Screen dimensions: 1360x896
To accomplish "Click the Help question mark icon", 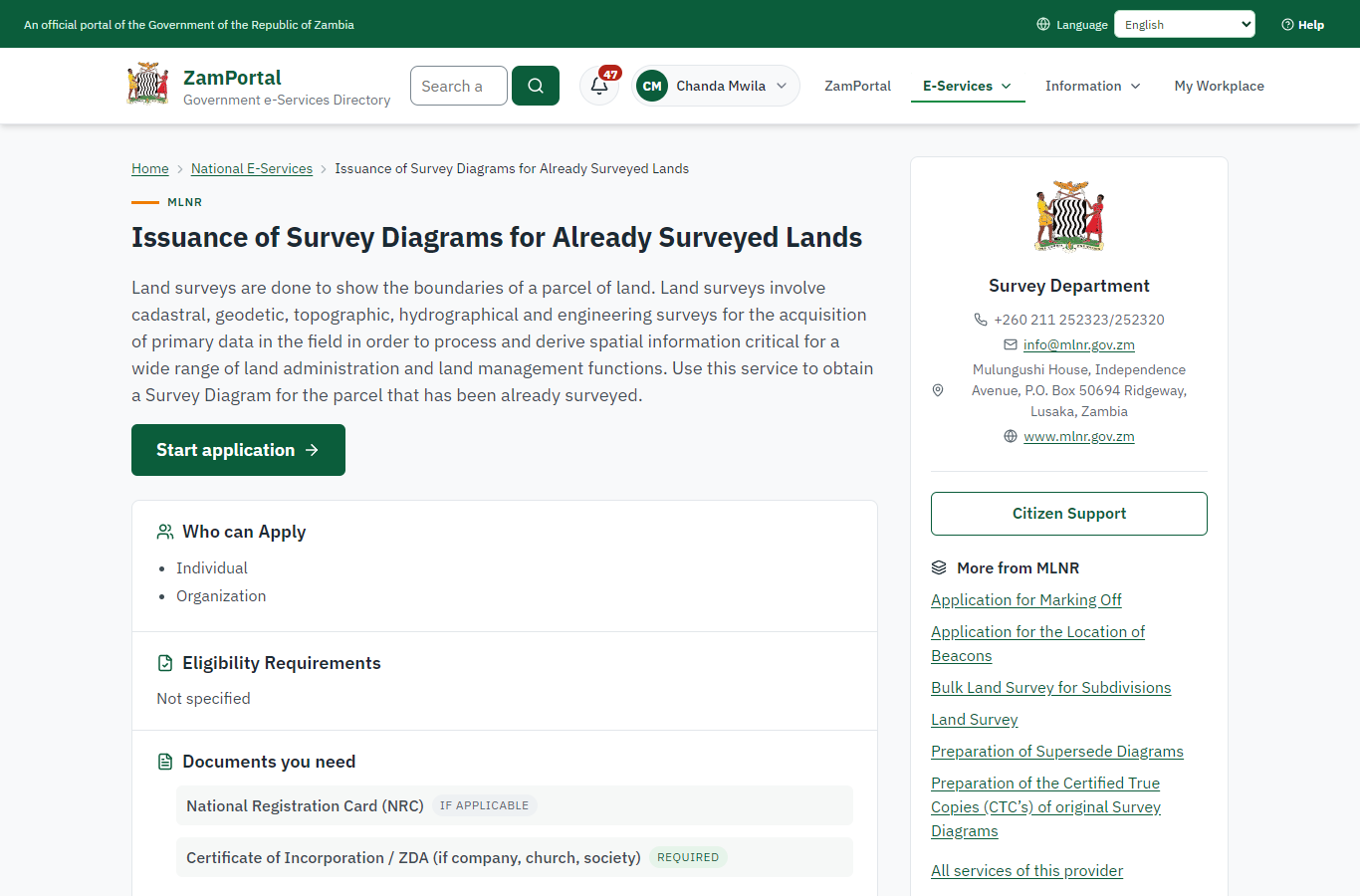I will point(1287,25).
